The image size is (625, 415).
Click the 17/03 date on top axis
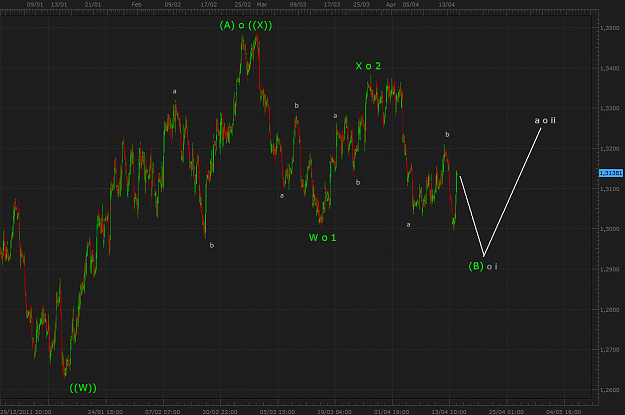(x=332, y=4)
